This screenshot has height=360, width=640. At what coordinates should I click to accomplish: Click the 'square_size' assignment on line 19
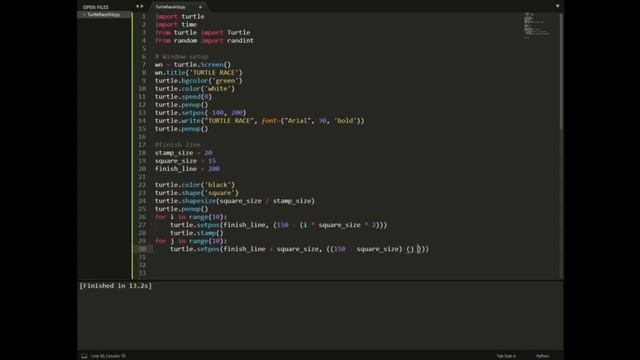tap(185, 161)
